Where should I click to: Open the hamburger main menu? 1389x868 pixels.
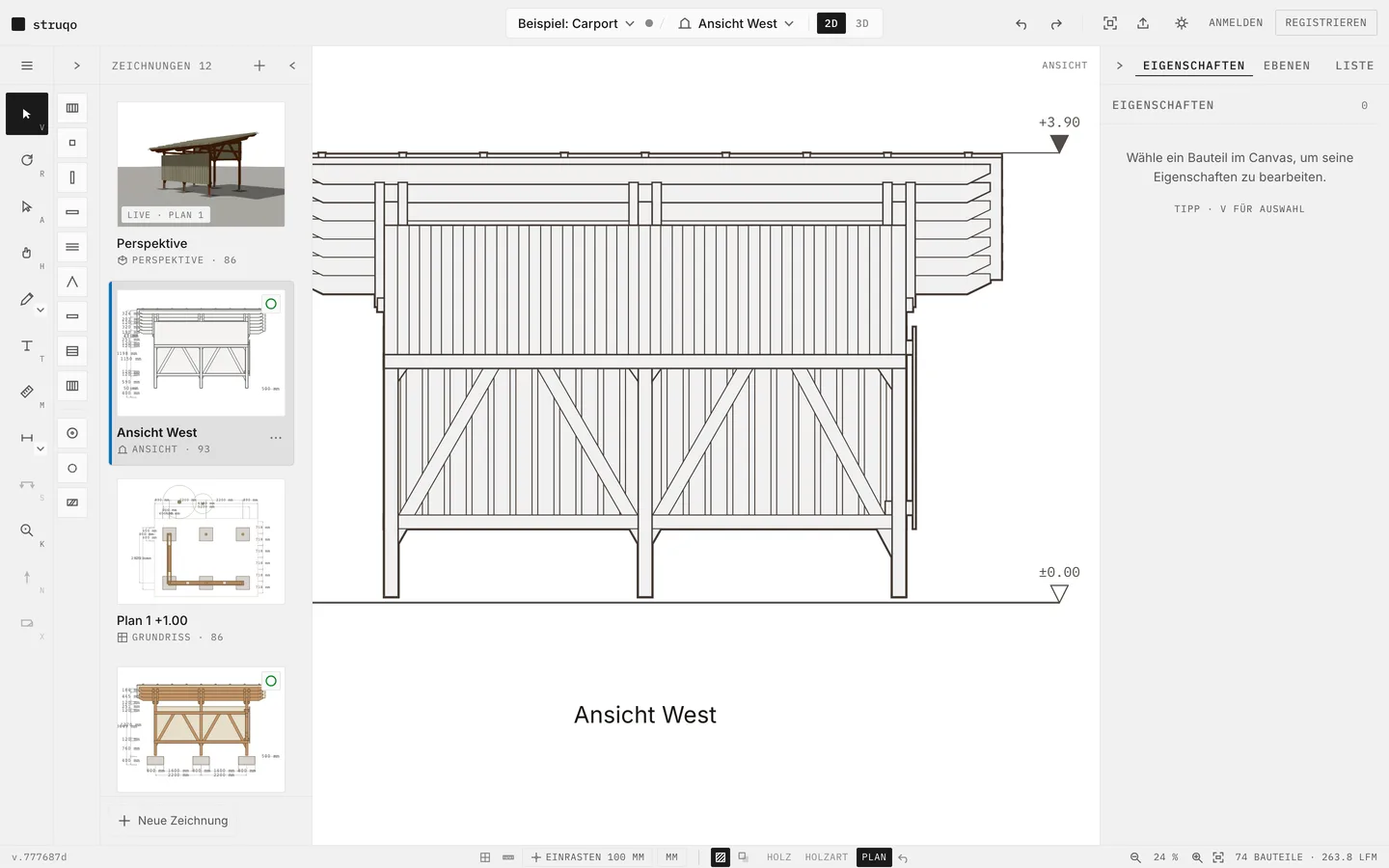click(27, 66)
